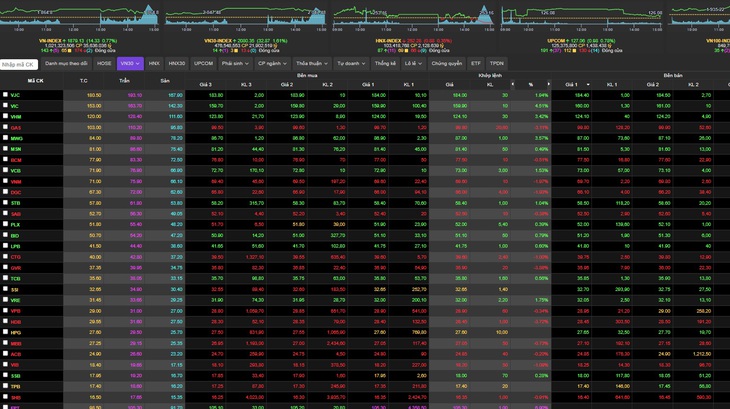Open the UPCOM index chart

[581, 19]
